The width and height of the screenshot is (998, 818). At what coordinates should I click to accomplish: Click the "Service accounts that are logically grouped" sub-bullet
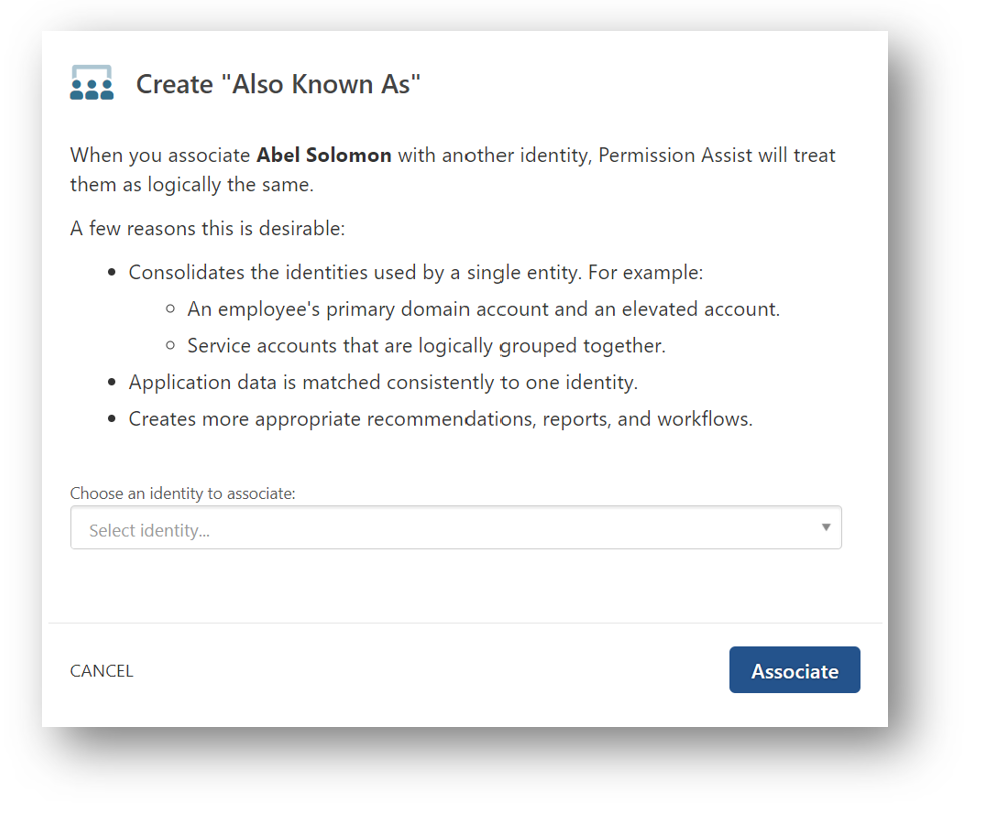pyautogui.click(x=426, y=346)
